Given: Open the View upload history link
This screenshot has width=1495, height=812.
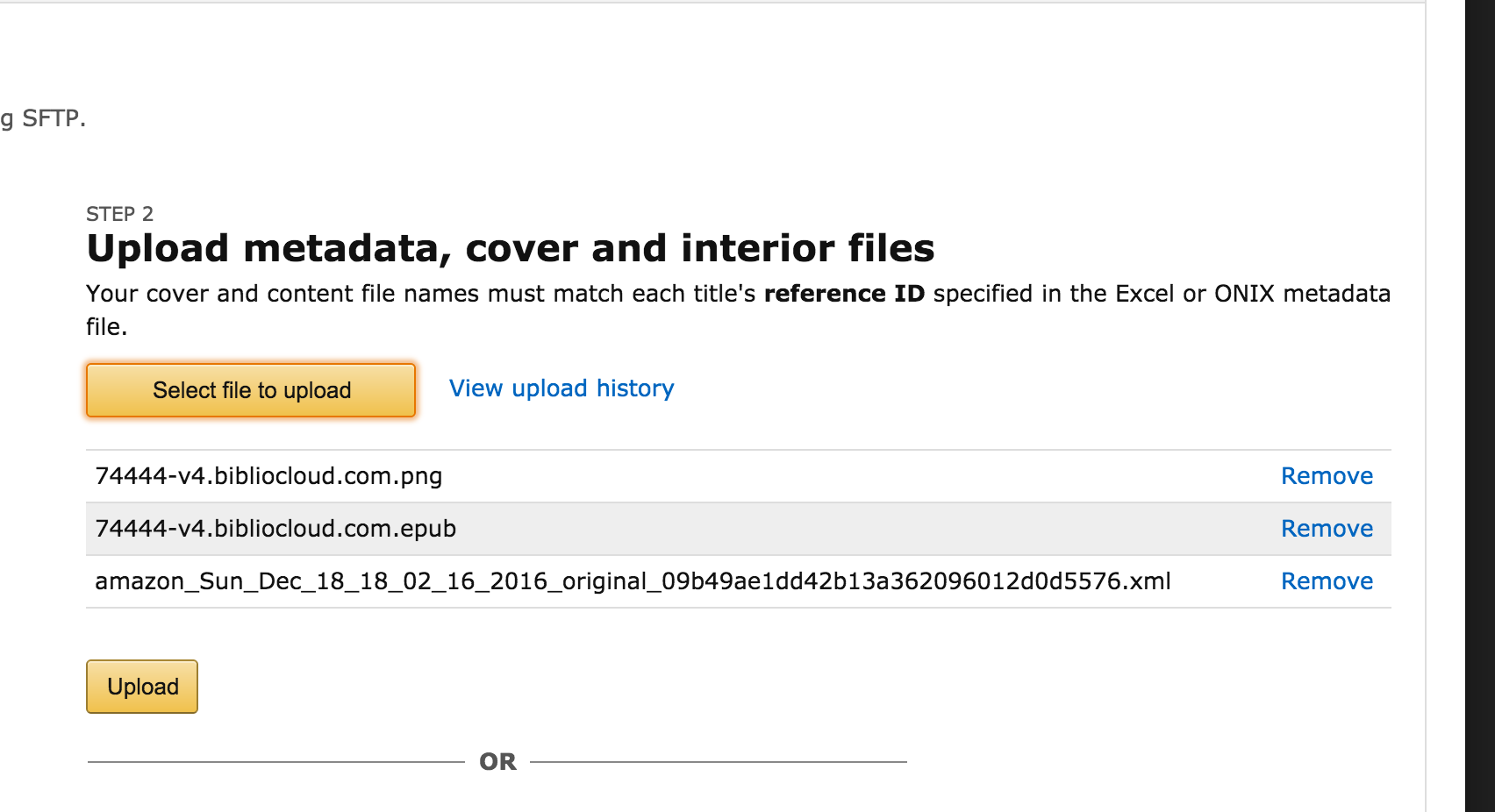Looking at the screenshot, I should click(562, 388).
